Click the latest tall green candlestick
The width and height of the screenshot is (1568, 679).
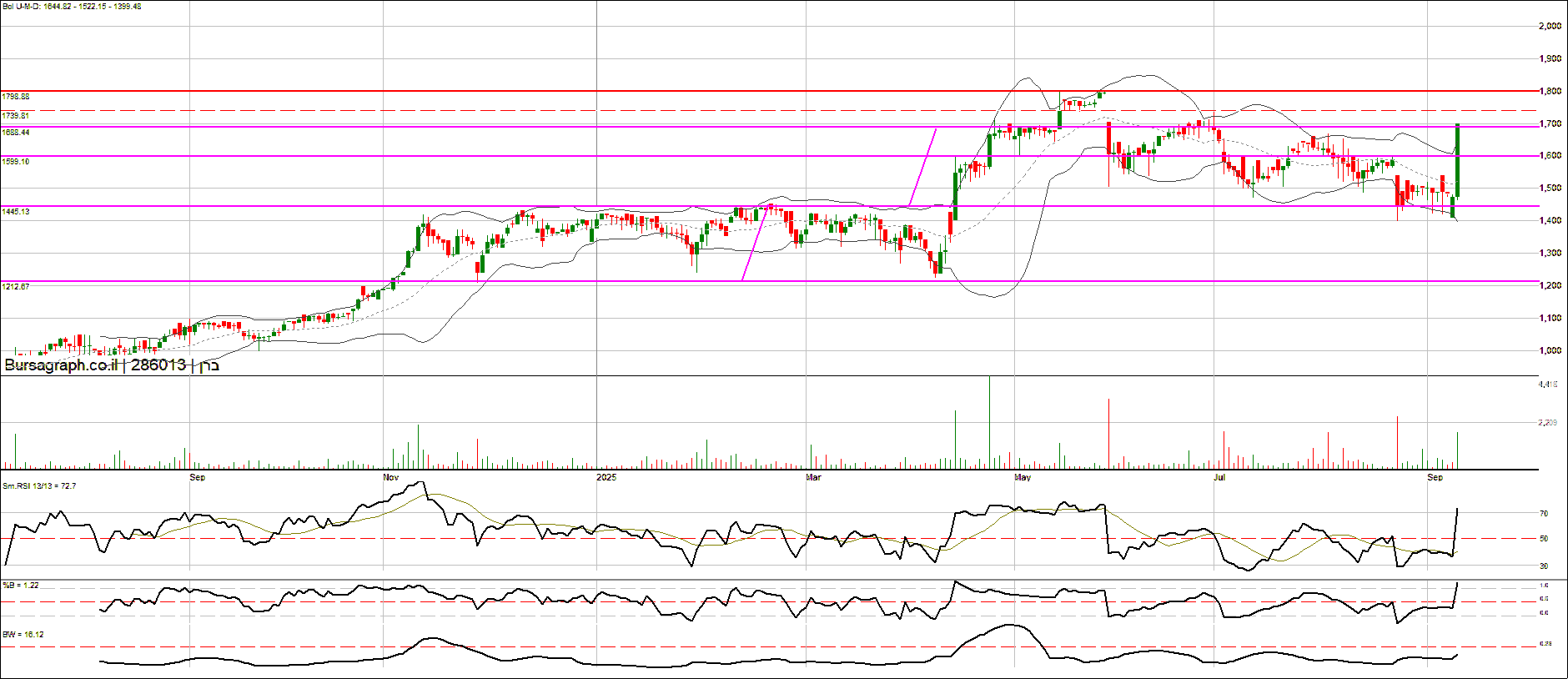coord(1457,160)
